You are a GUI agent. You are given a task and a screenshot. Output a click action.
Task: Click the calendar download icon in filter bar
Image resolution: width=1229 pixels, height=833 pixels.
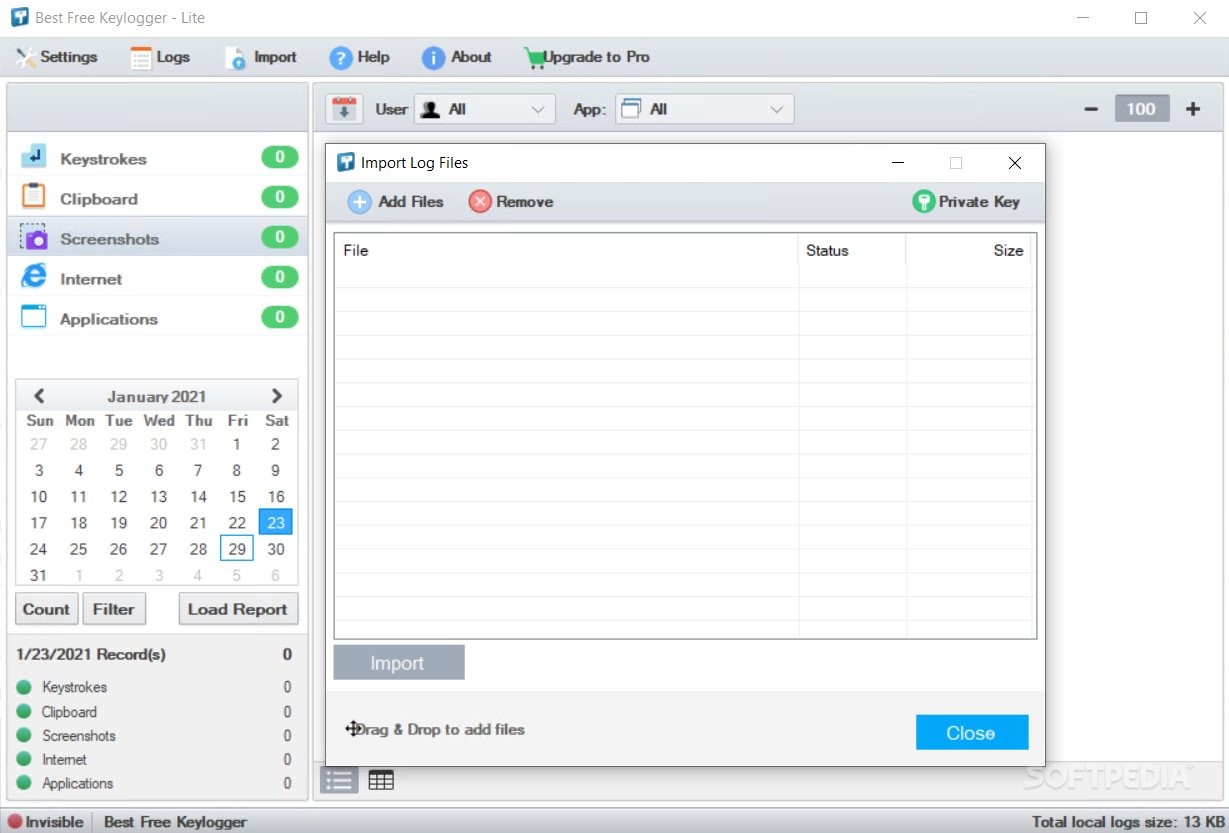[344, 109]
